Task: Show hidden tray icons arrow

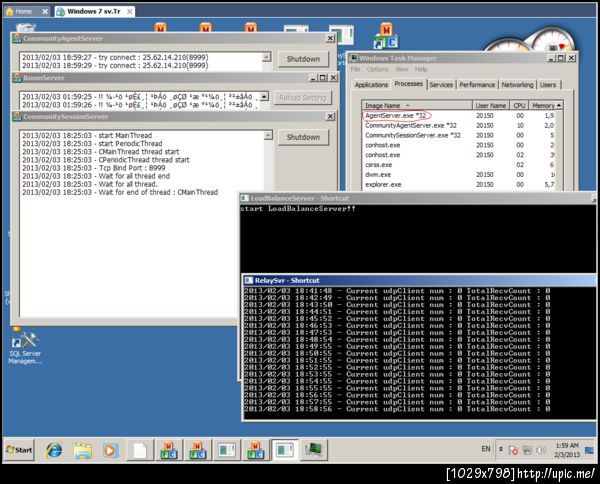Action: pyautogui.click(x=501, y=450)
